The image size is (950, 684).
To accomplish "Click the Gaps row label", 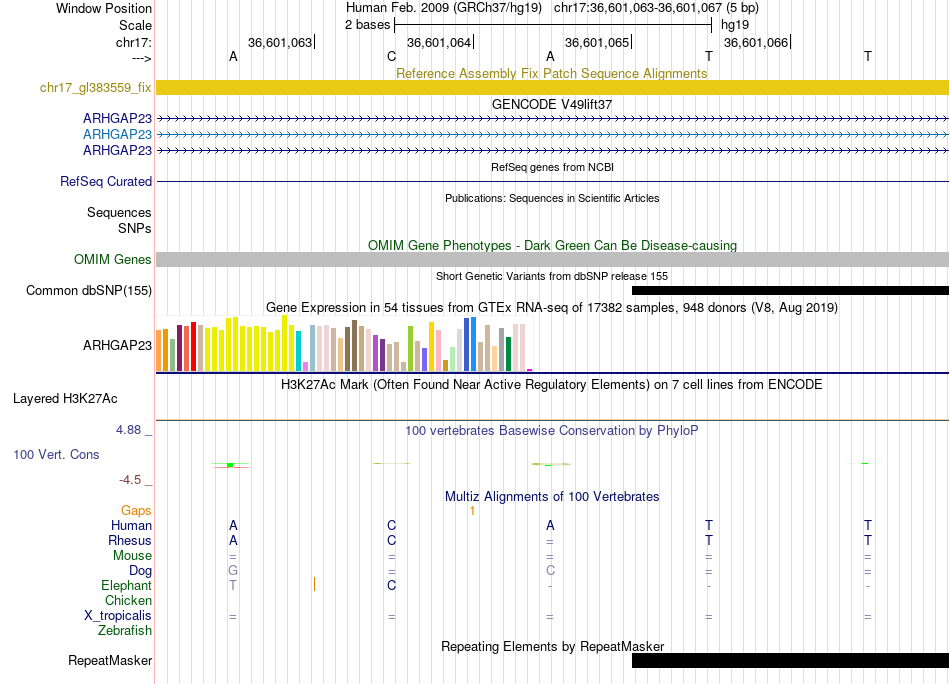I will pyautogui.click(x=136, y=511).
